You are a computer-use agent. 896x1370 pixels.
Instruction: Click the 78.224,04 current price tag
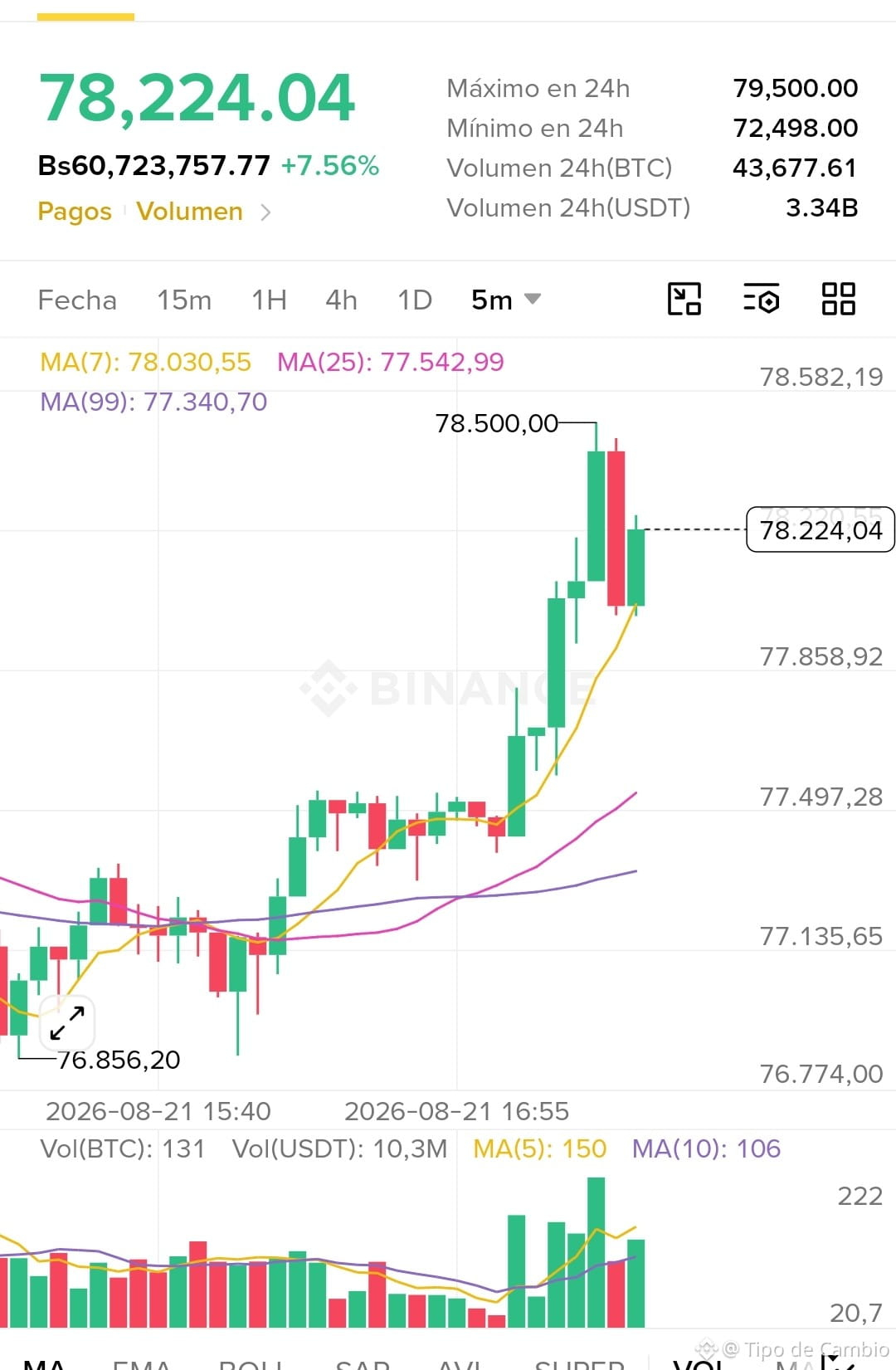[x=821, y=529]
